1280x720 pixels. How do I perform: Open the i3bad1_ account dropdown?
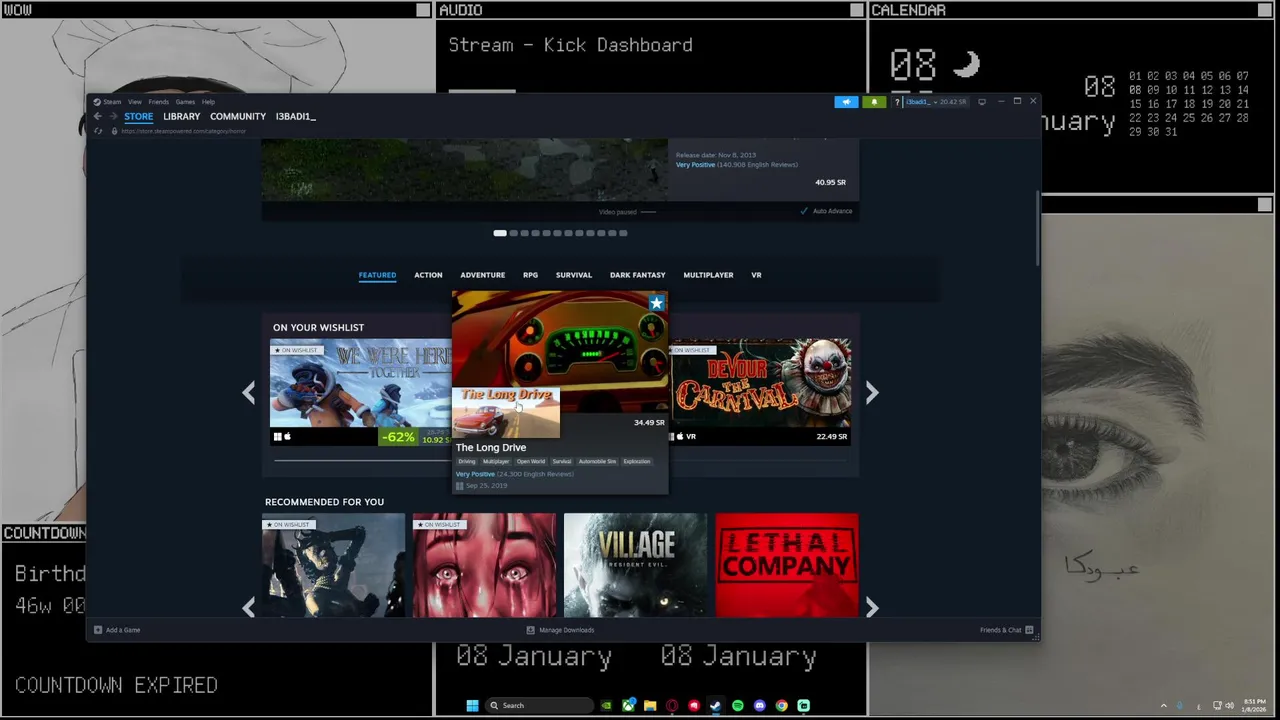[x=936, y=101]
